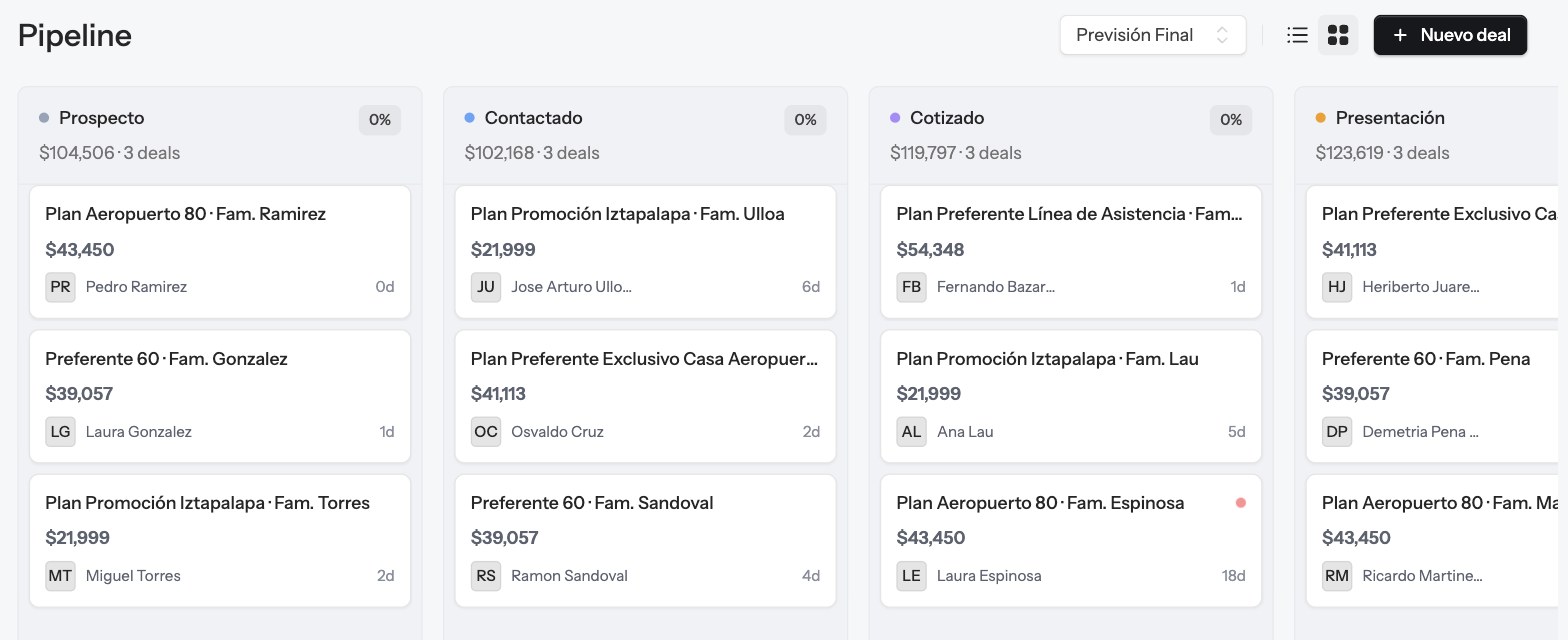Image resolution: width=1568 pixels, height=640 pixels.
Task: Click Miguel Torres contact name
Action: point(133,576)
